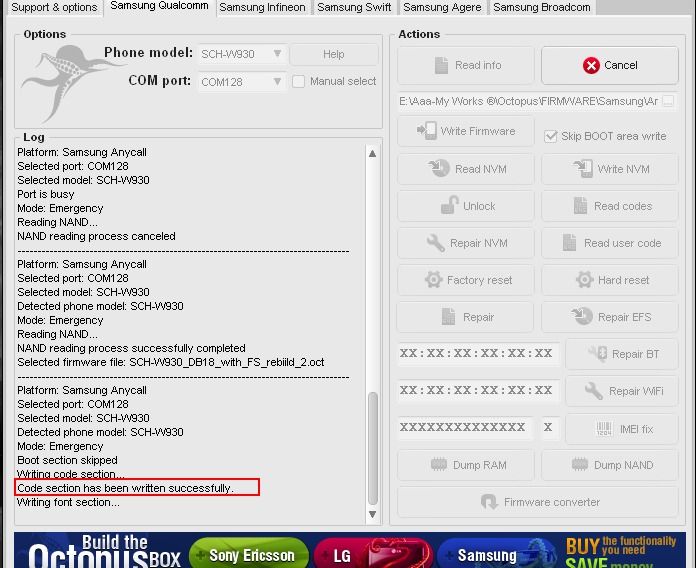Screen dimensions: 696x568
Task: Click the IMEI fix barcode icon
Action: pyautogui.click(x=604, y=429)
